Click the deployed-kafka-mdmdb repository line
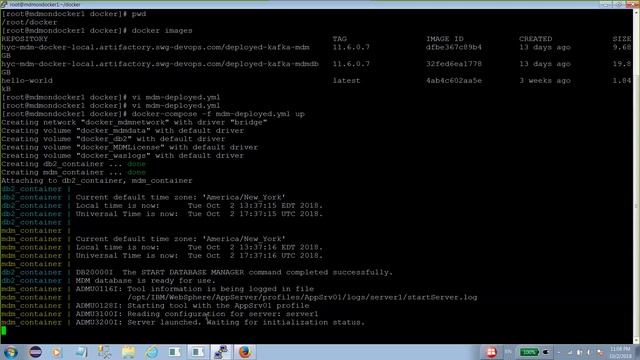This screenshot has height=360, width=640. coord(160,64)
